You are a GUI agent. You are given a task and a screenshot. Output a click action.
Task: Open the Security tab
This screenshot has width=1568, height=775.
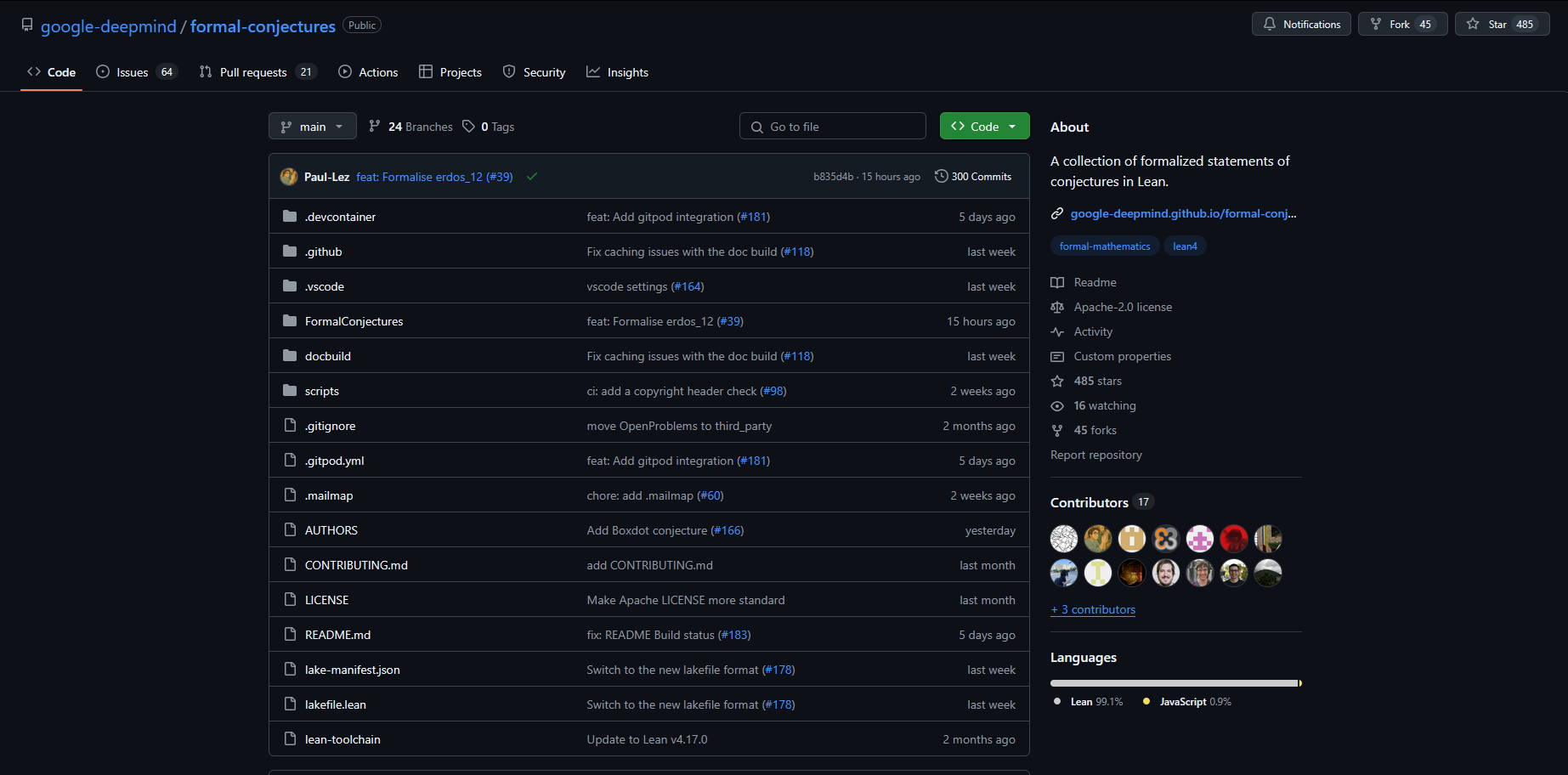pos(534,72)
